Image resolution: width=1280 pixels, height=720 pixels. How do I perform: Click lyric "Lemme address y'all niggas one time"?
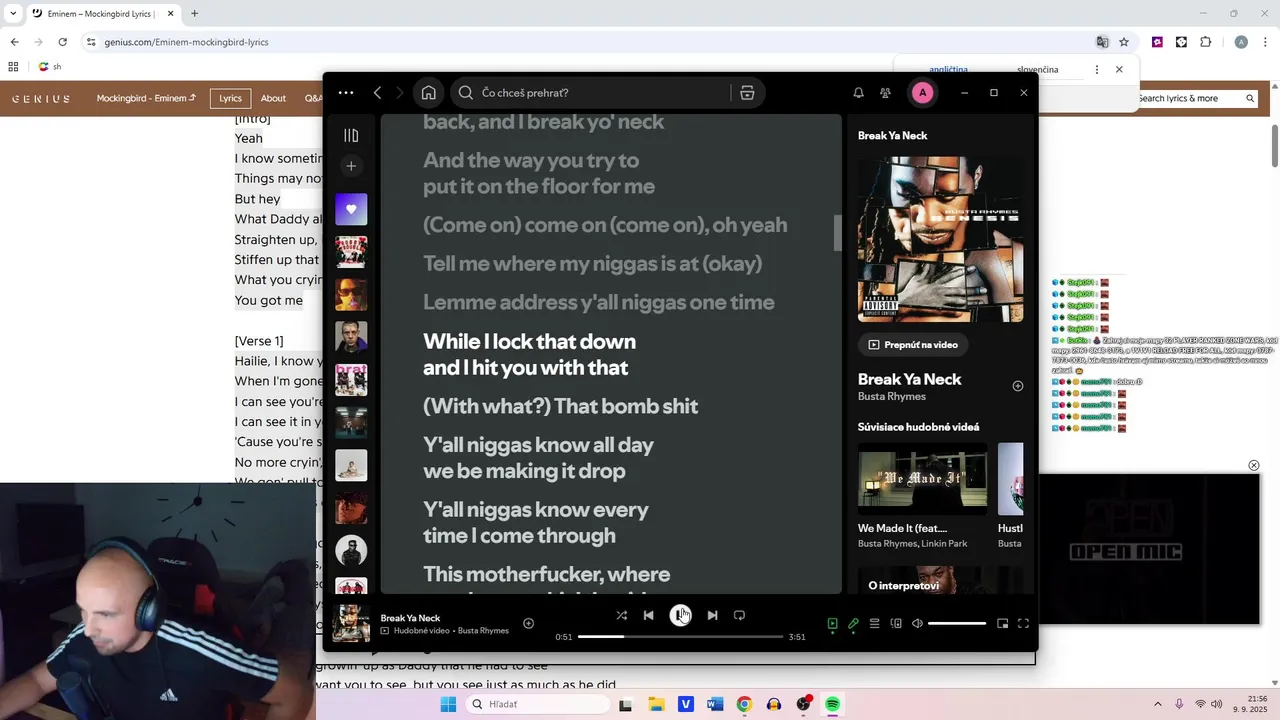click(x=598, y=302)
